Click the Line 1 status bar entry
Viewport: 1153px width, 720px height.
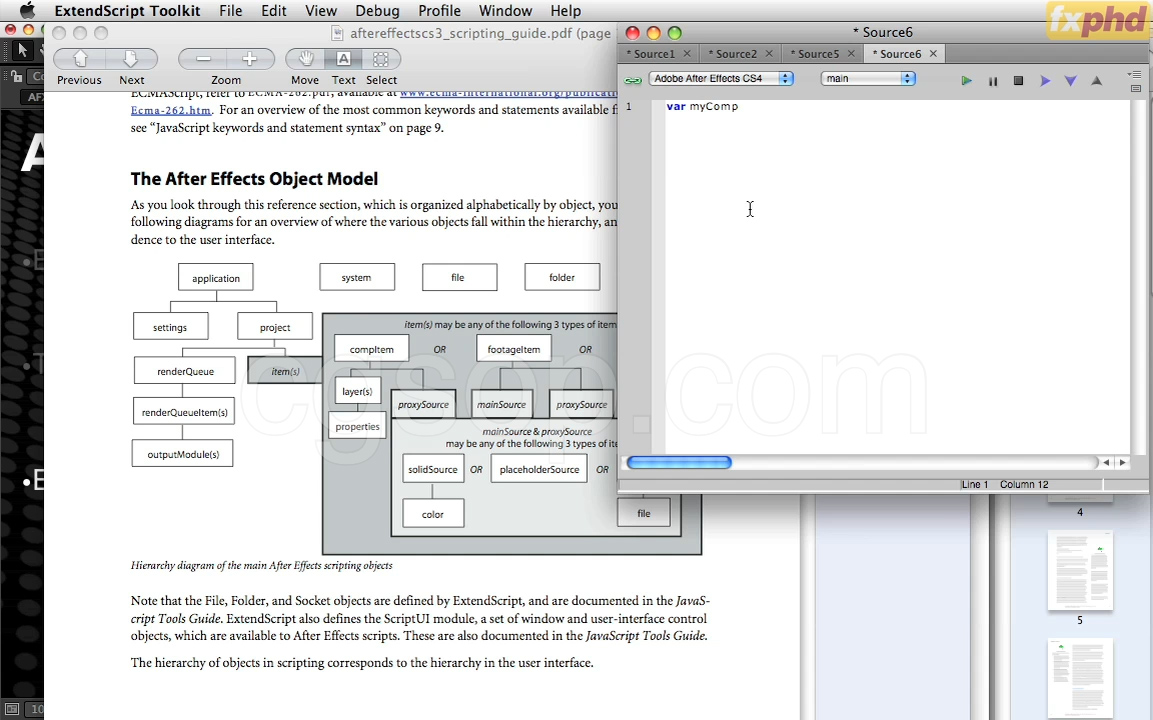pos(975,484)
